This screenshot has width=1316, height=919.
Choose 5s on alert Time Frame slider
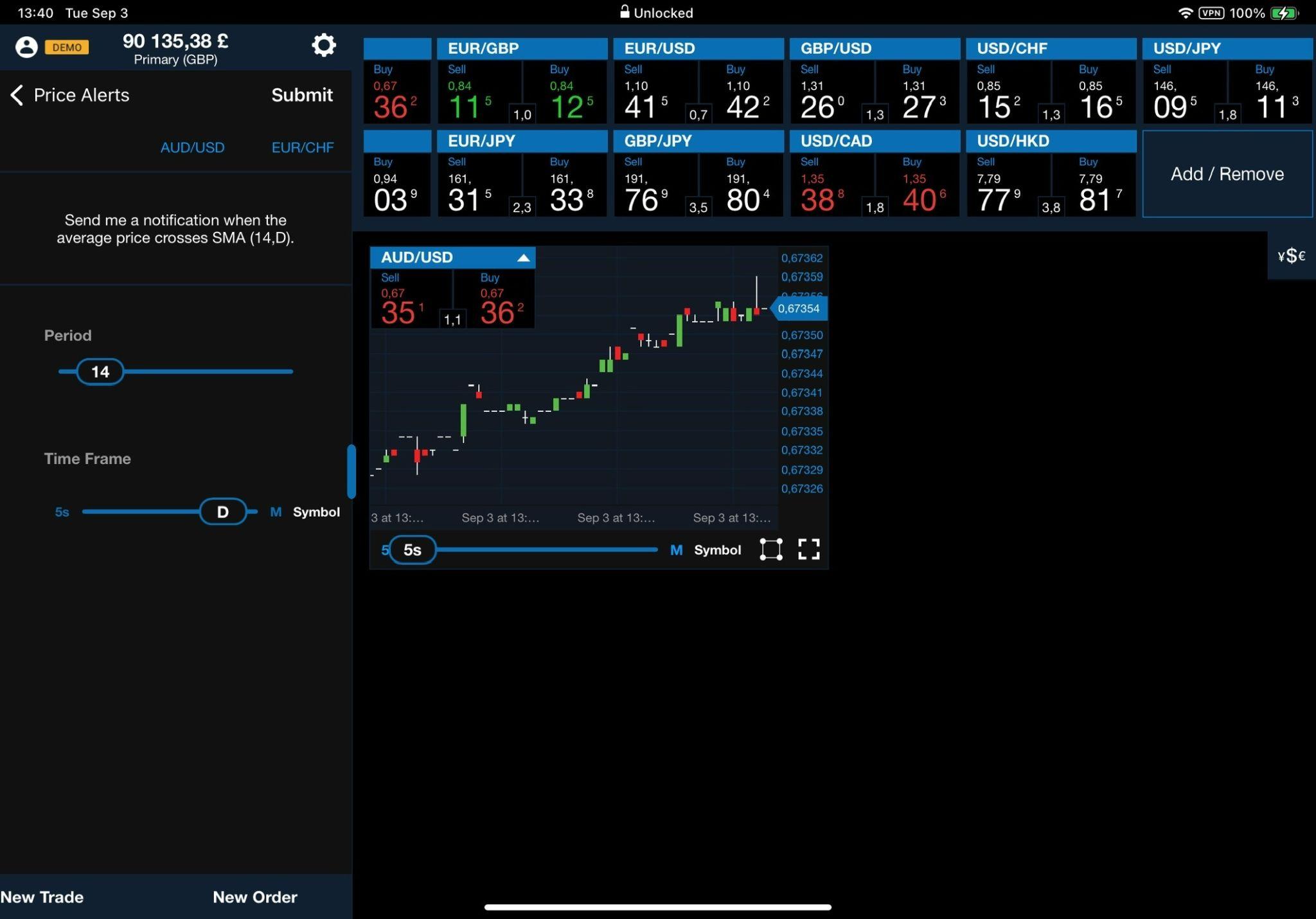(x=62, y=512)
